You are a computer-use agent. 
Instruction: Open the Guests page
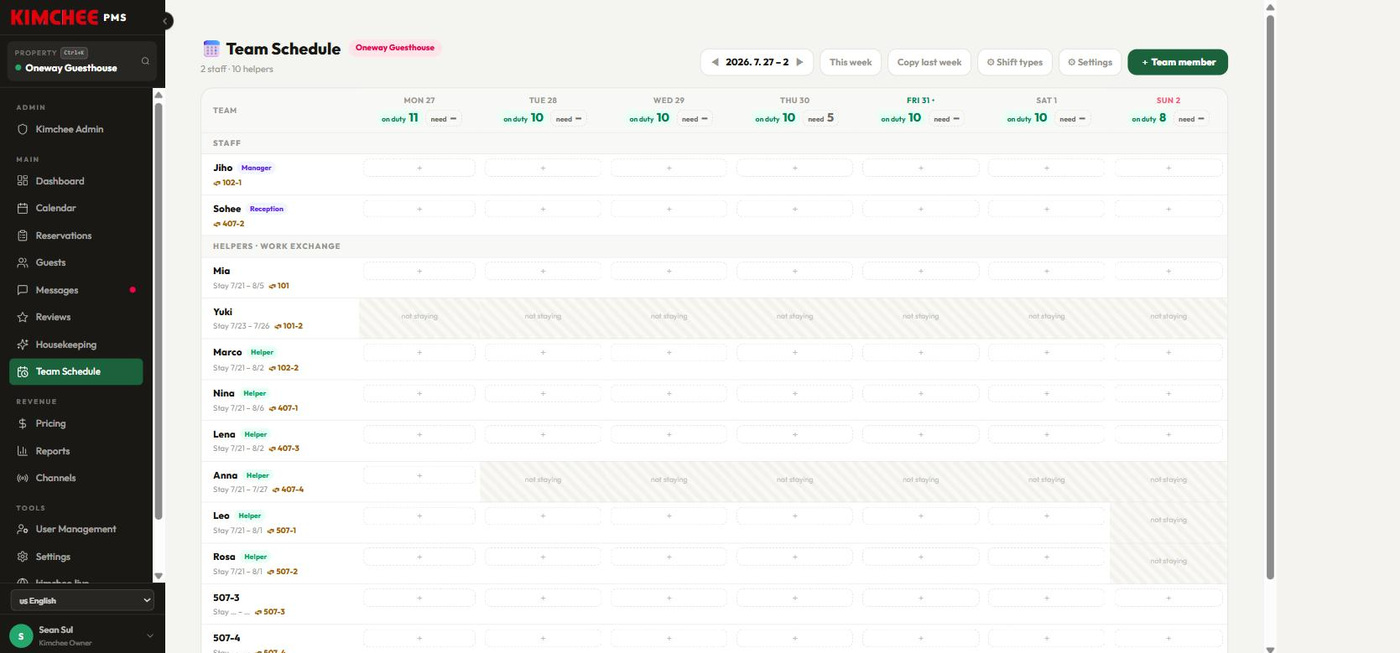(x=76, y=263)
